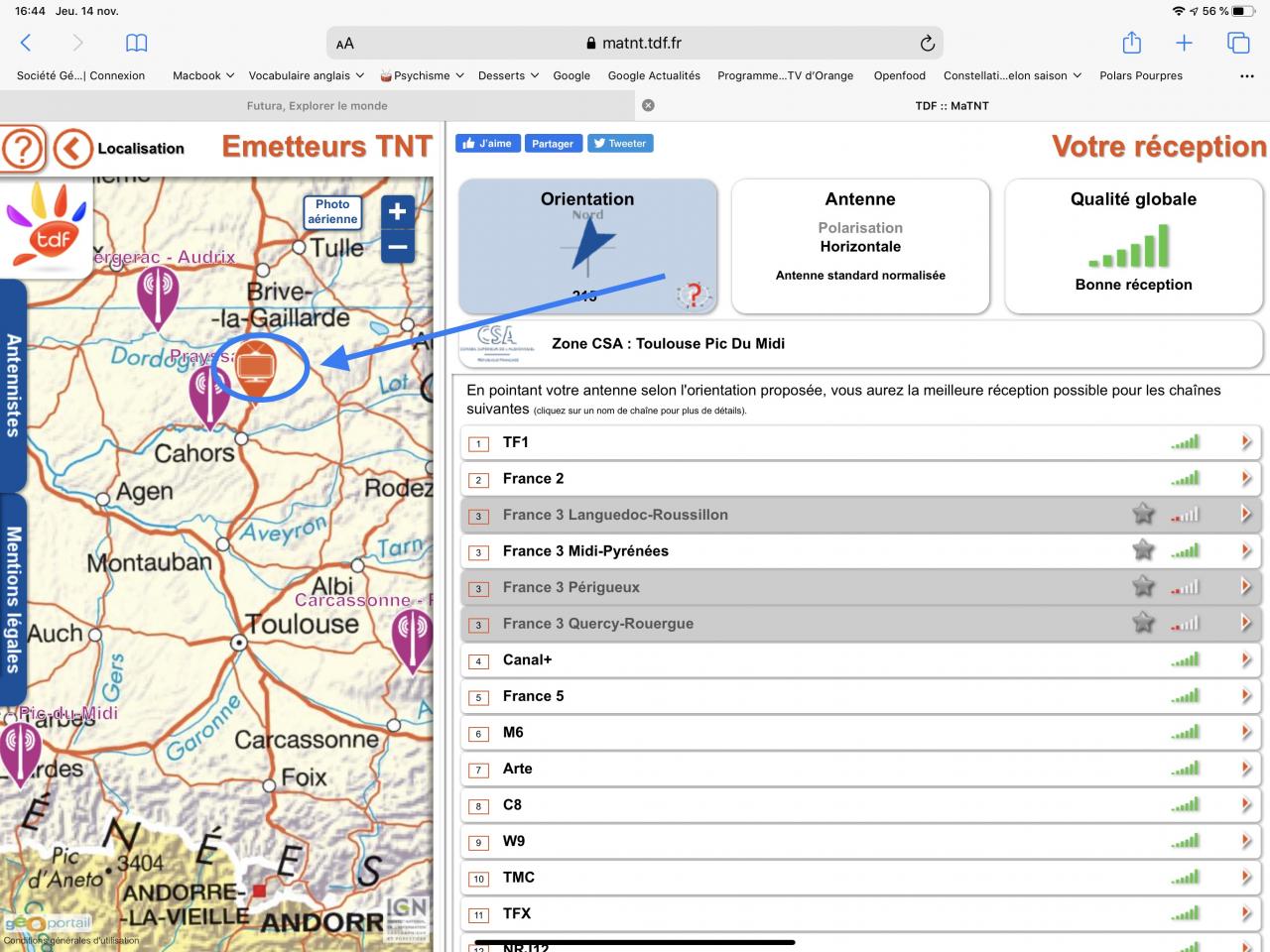
Task: Select the Orientation card
Action: click(587, 246)
